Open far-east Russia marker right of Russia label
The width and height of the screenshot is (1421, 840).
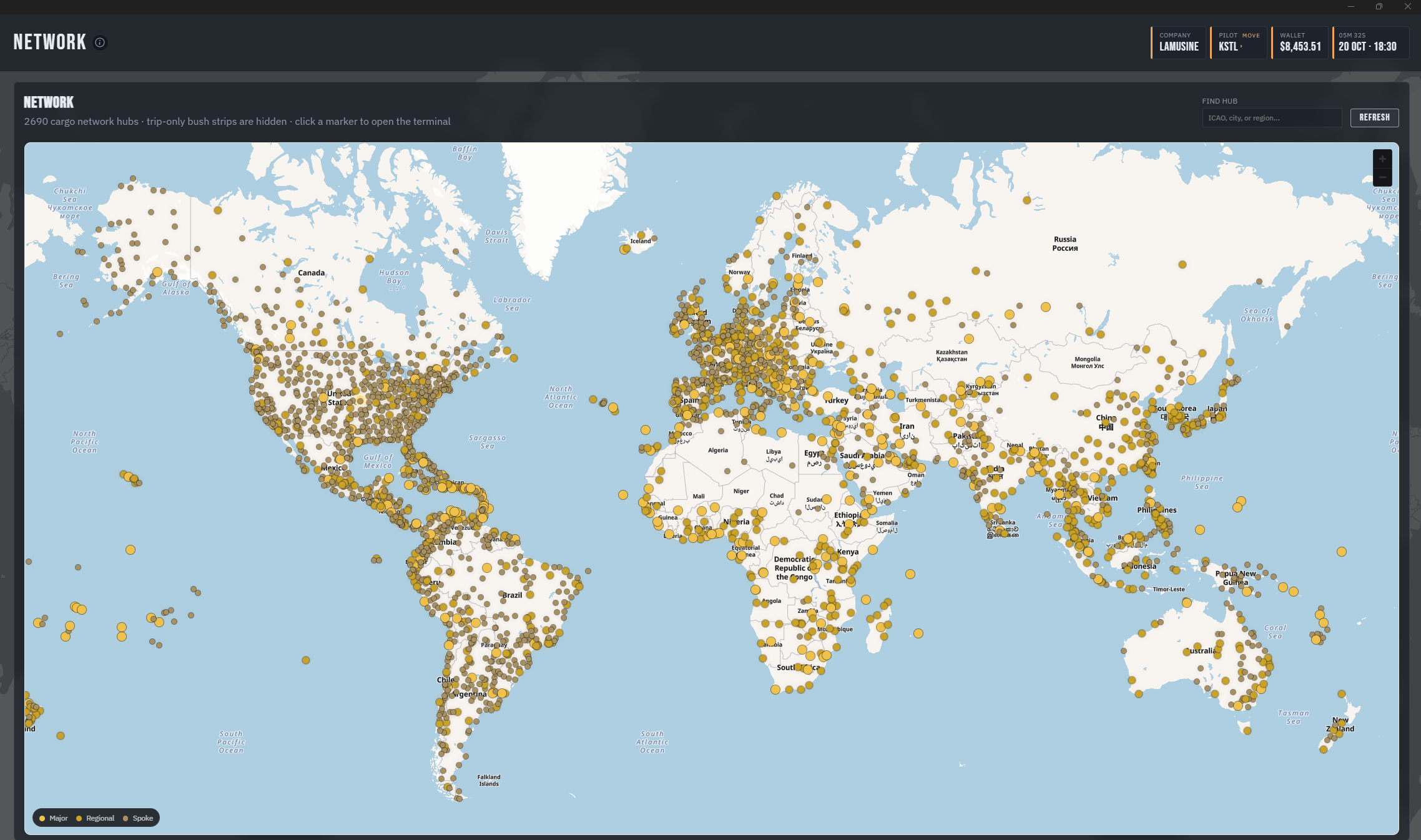point(1183,265)
